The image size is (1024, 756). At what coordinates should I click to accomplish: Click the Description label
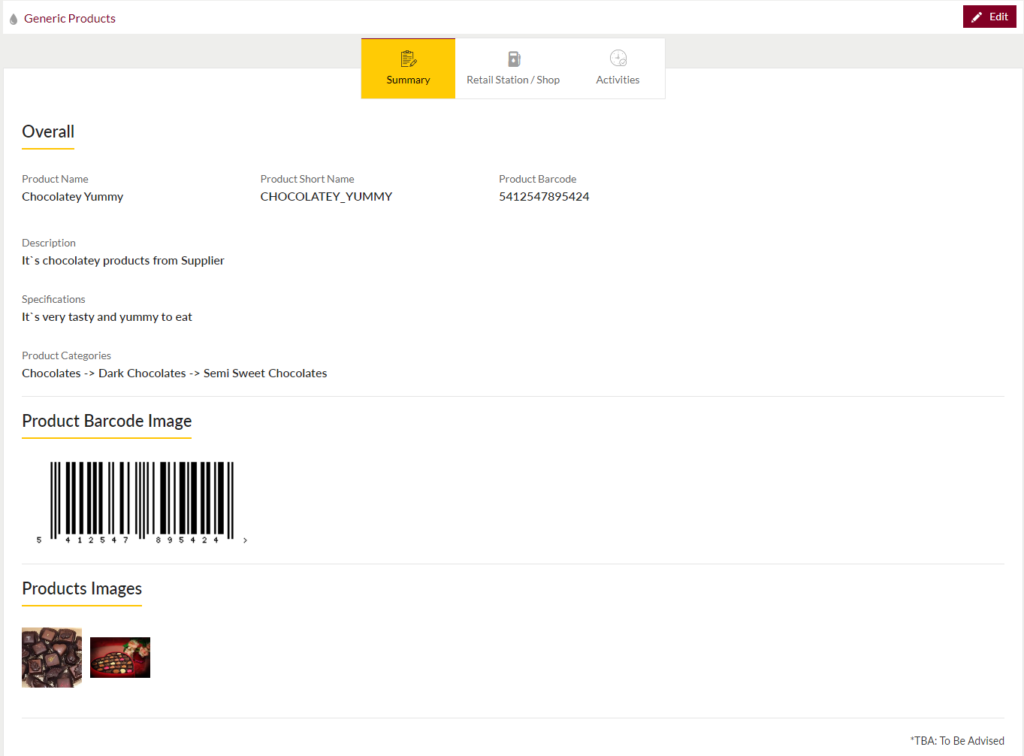[x=48, y=243]
